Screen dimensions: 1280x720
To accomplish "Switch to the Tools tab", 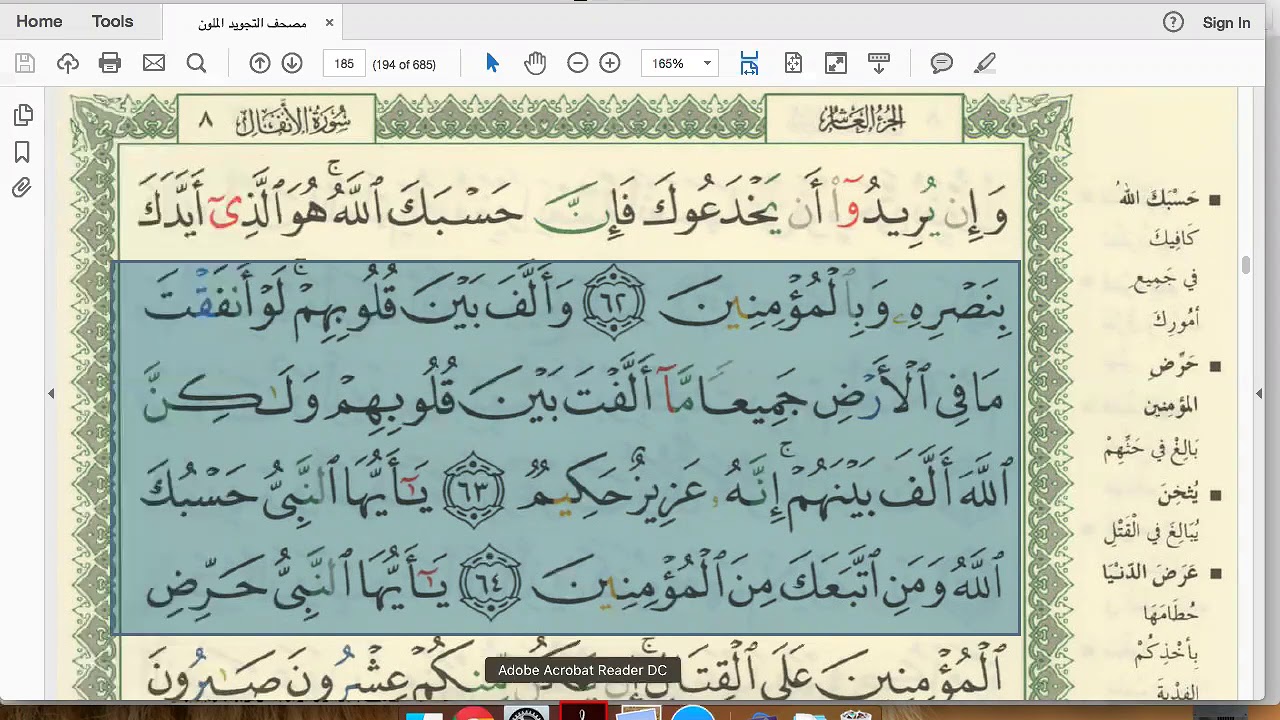I will [112, 21].
